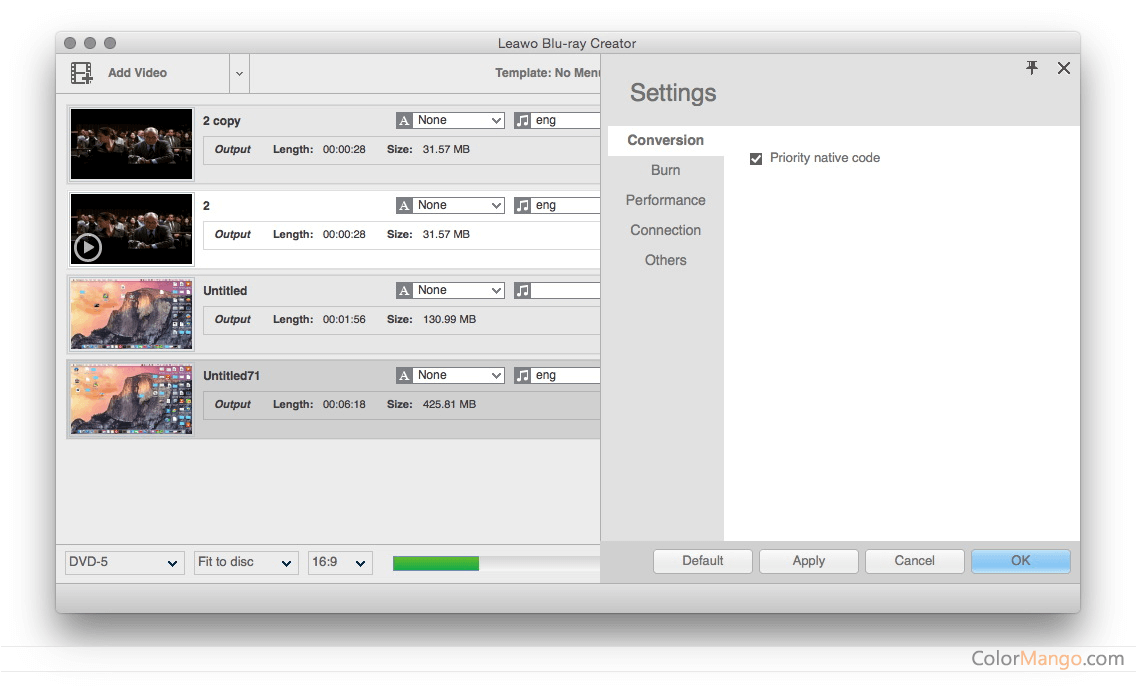Play the video 2 thumbnail preview

tap(88, 248)
